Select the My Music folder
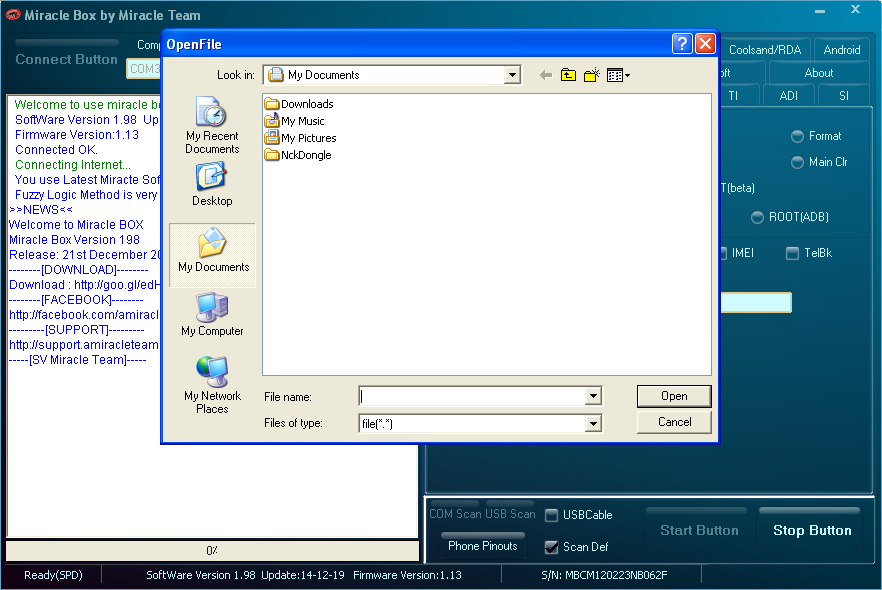 click(295, 121)
